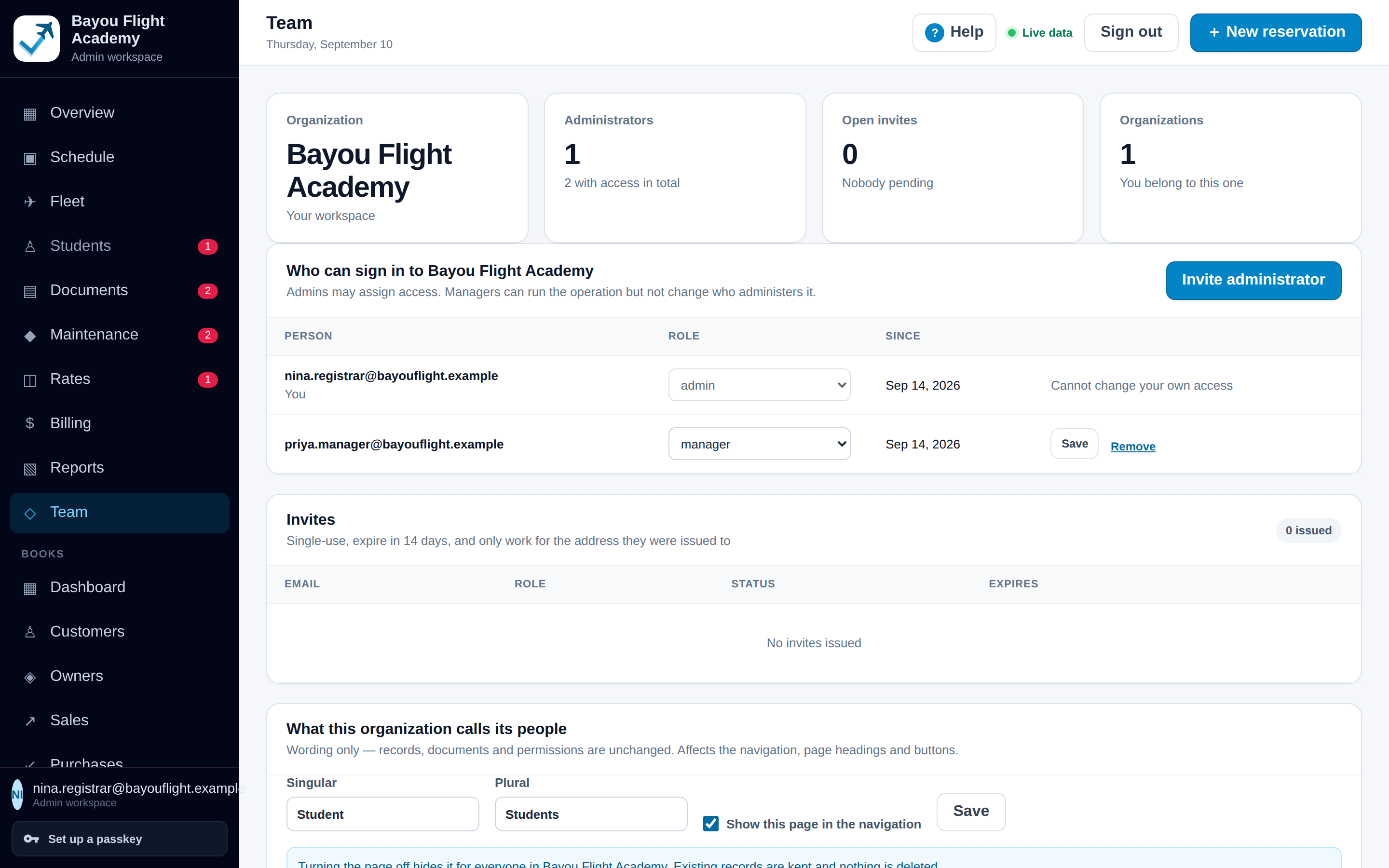The width and height of the screenshot is (1389, 868).
Task: Click the priya.manager@bayouflight.example table entry
Action: [395, 444]
